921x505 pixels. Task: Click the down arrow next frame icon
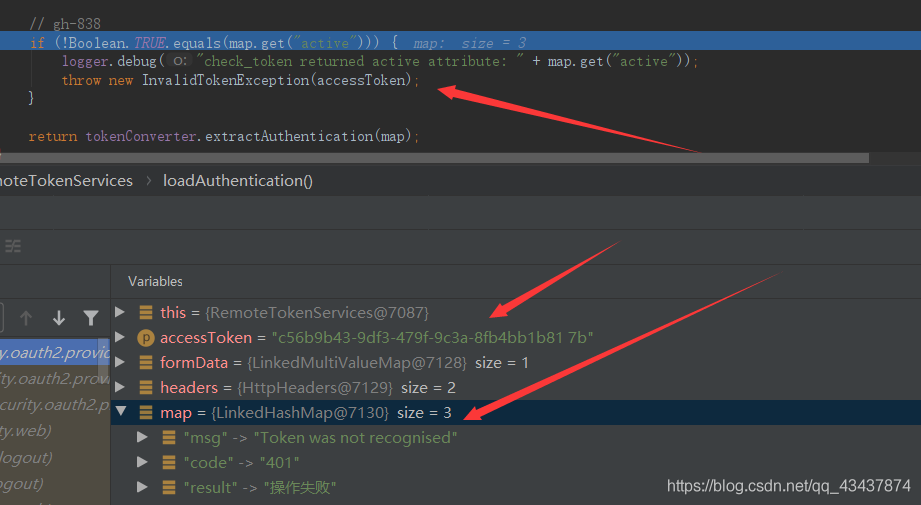click(59, 318)
